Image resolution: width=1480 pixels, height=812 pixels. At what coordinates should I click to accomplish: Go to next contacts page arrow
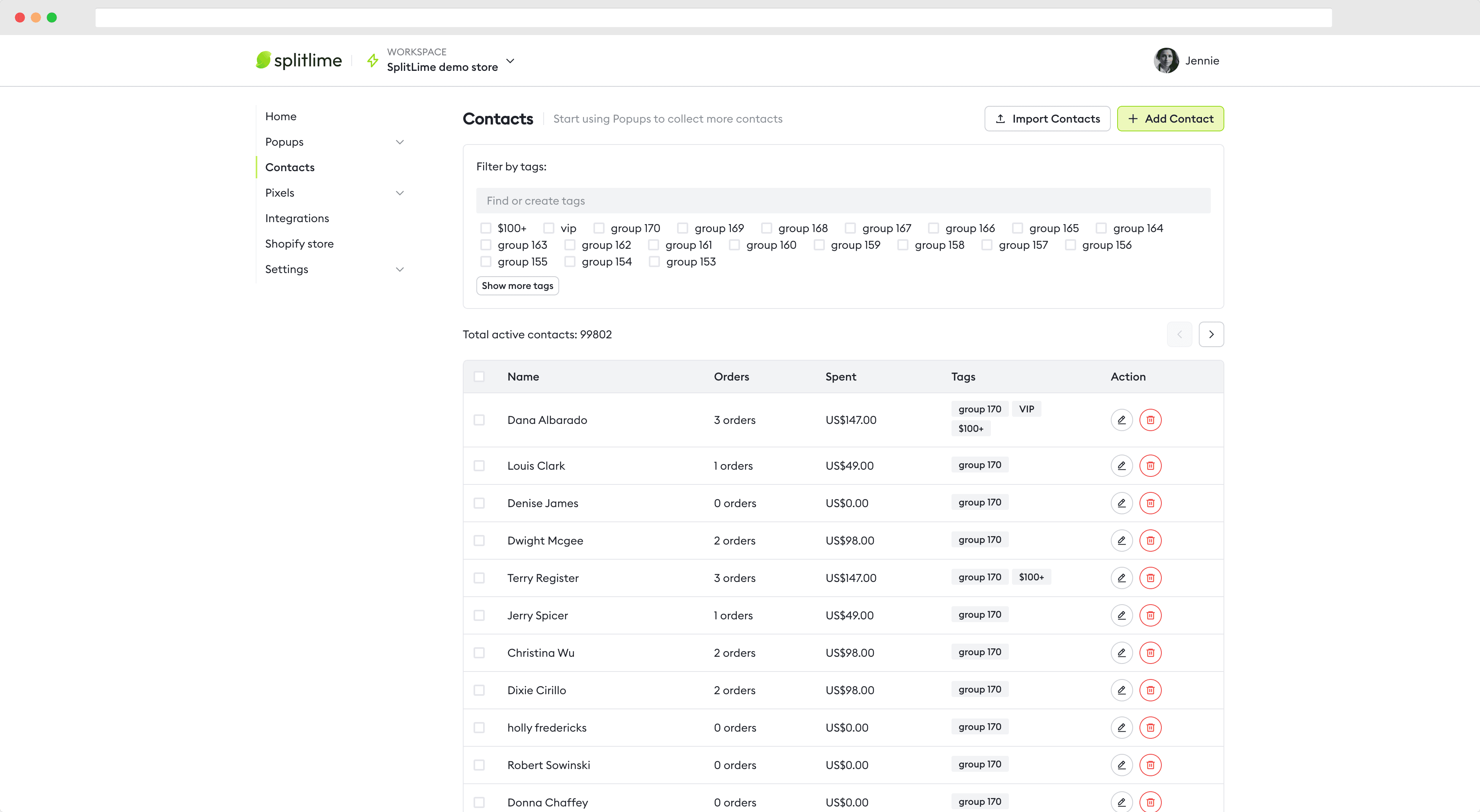[x=1211, y=334]
